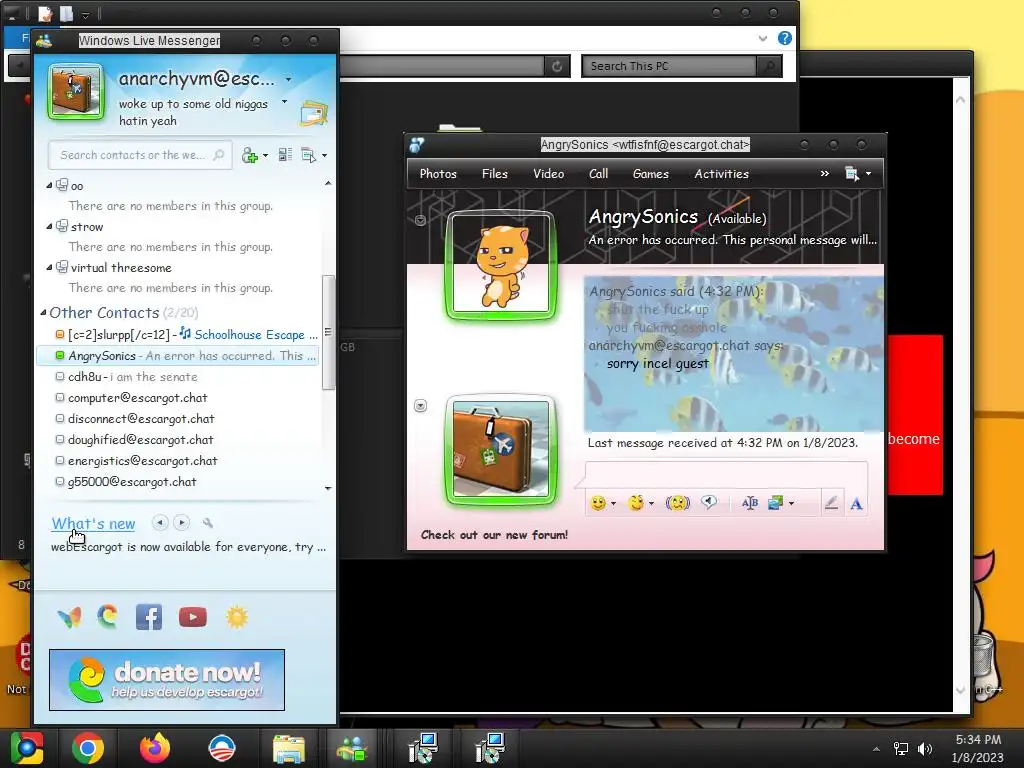Select computer@escargot.chat contact
The width and height of the screenshot is (1024, 768).
pyautogui.click(x=178, y=398)
